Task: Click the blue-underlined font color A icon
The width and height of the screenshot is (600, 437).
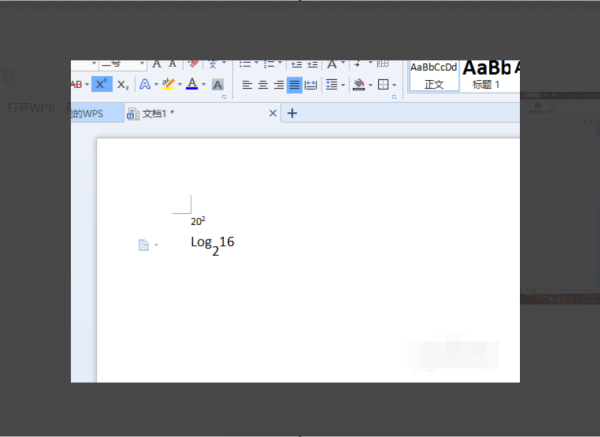Action: point(191,85)
